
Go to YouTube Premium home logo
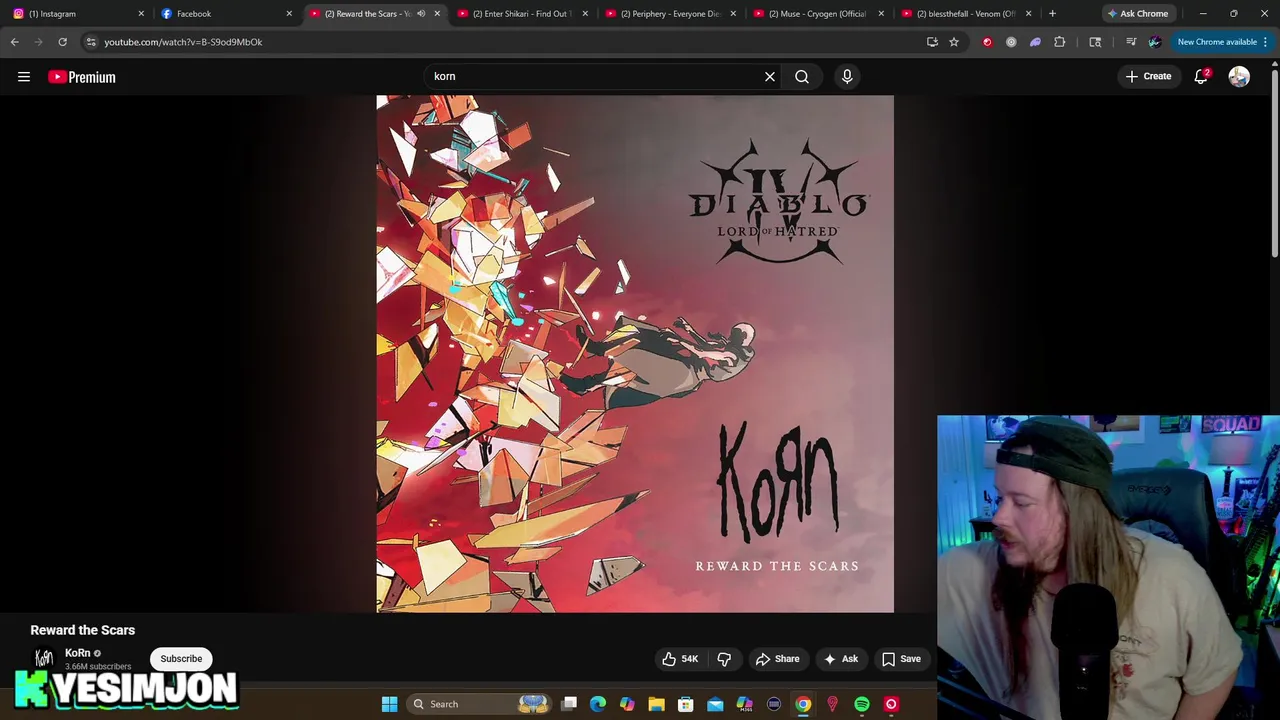click(82, 77)
